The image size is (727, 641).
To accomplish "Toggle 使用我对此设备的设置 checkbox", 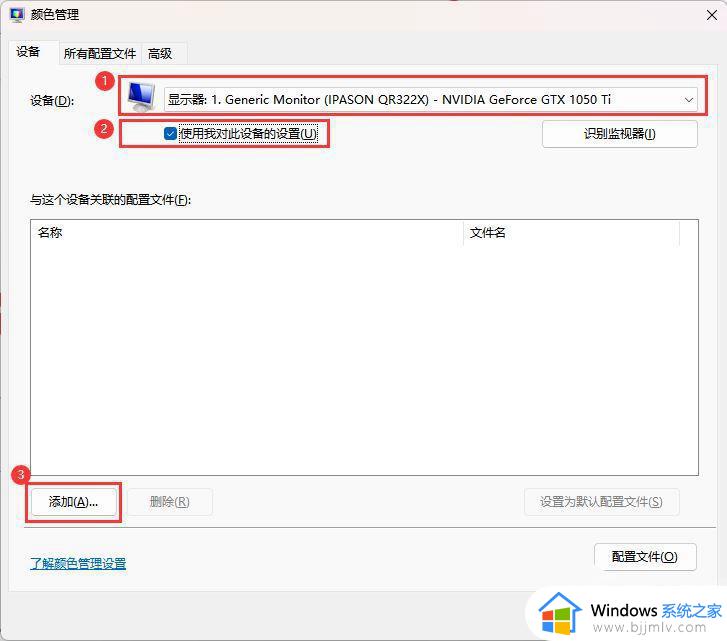I will point(170,134).
